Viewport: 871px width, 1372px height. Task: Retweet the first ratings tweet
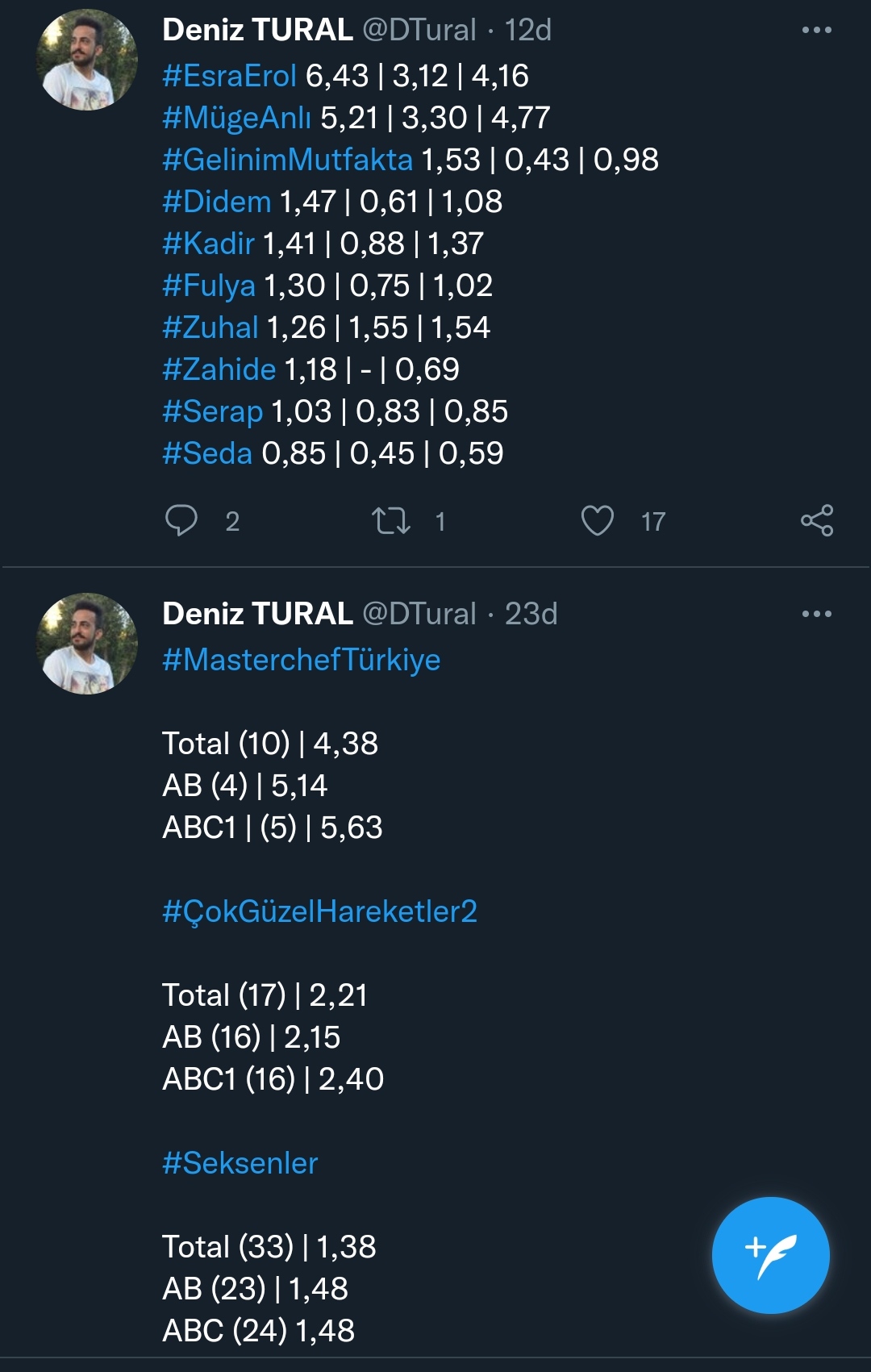pyautogui.click(x=391, y=521)
